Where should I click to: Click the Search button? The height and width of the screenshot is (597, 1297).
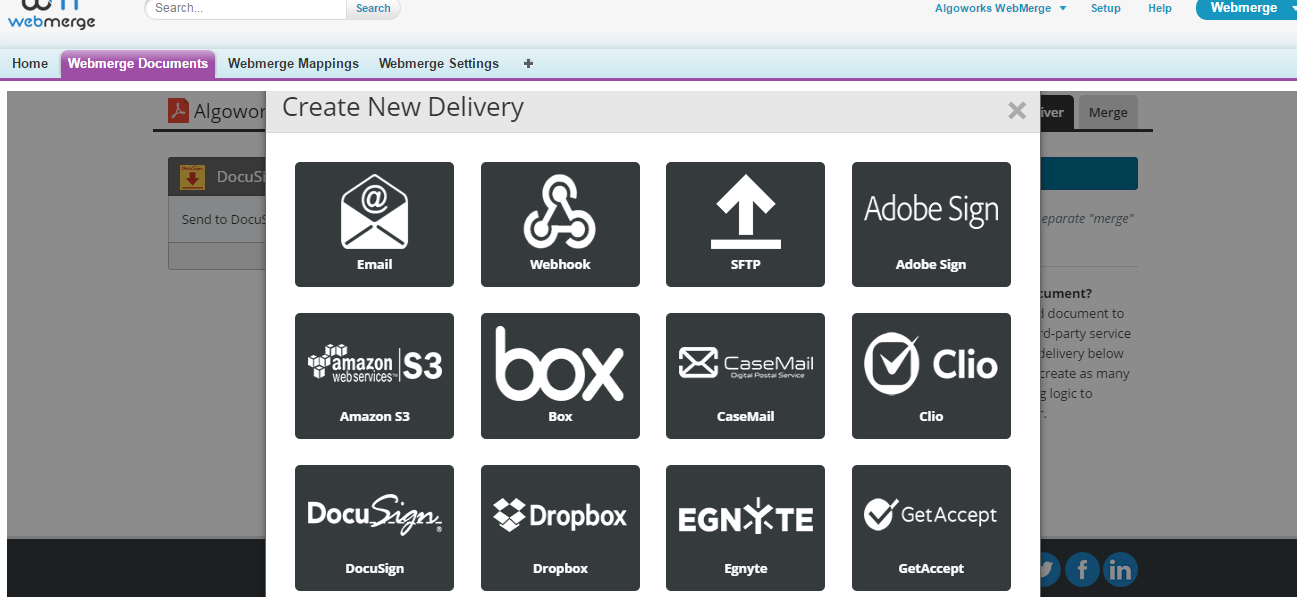373,8
